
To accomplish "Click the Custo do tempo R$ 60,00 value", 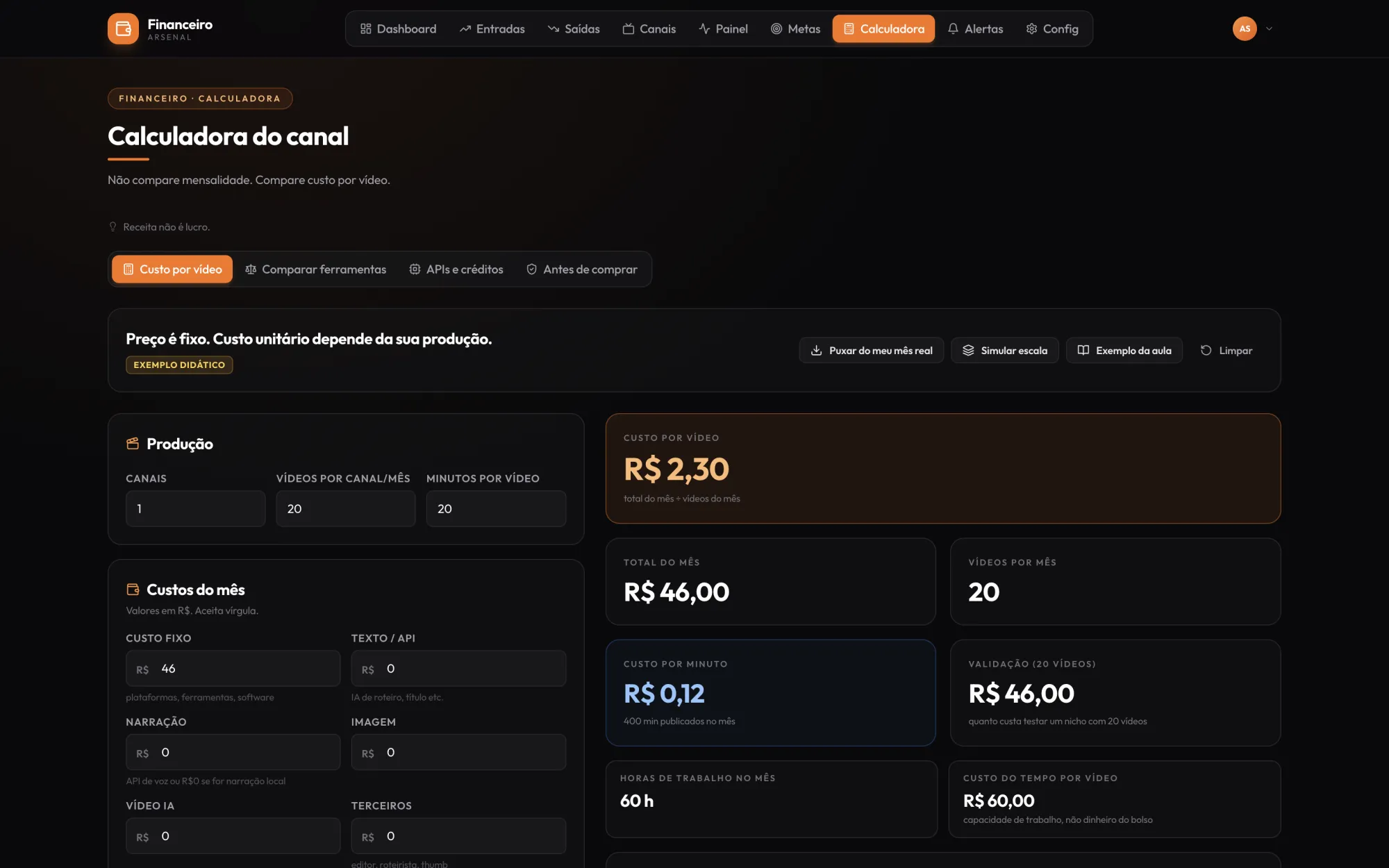I will click(999, 801).
